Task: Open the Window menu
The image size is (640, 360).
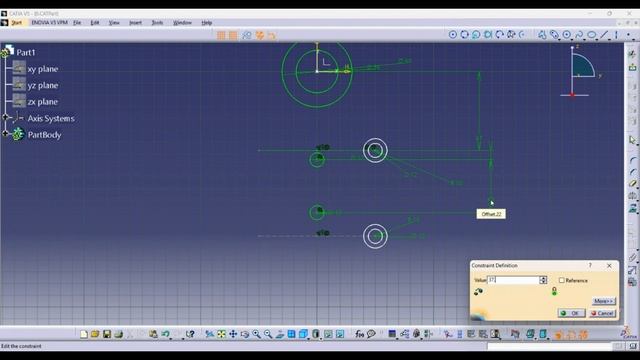Action: [x=182, y=22]
